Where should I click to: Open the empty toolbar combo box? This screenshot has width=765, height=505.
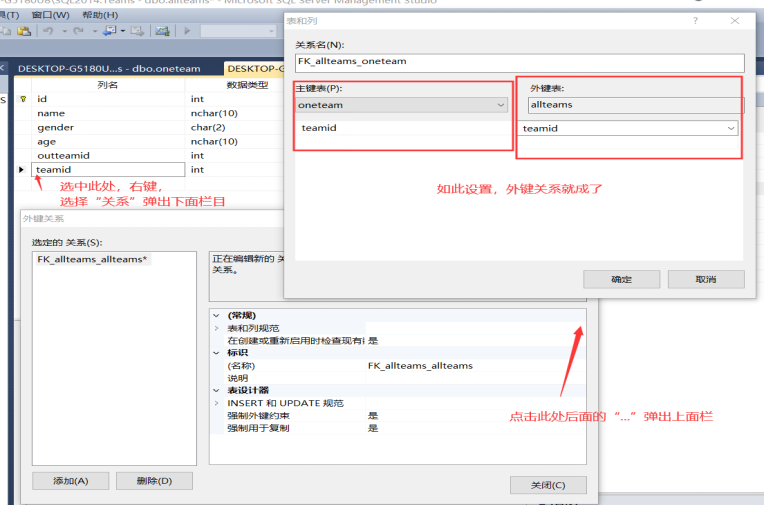(x=238, y=31)
